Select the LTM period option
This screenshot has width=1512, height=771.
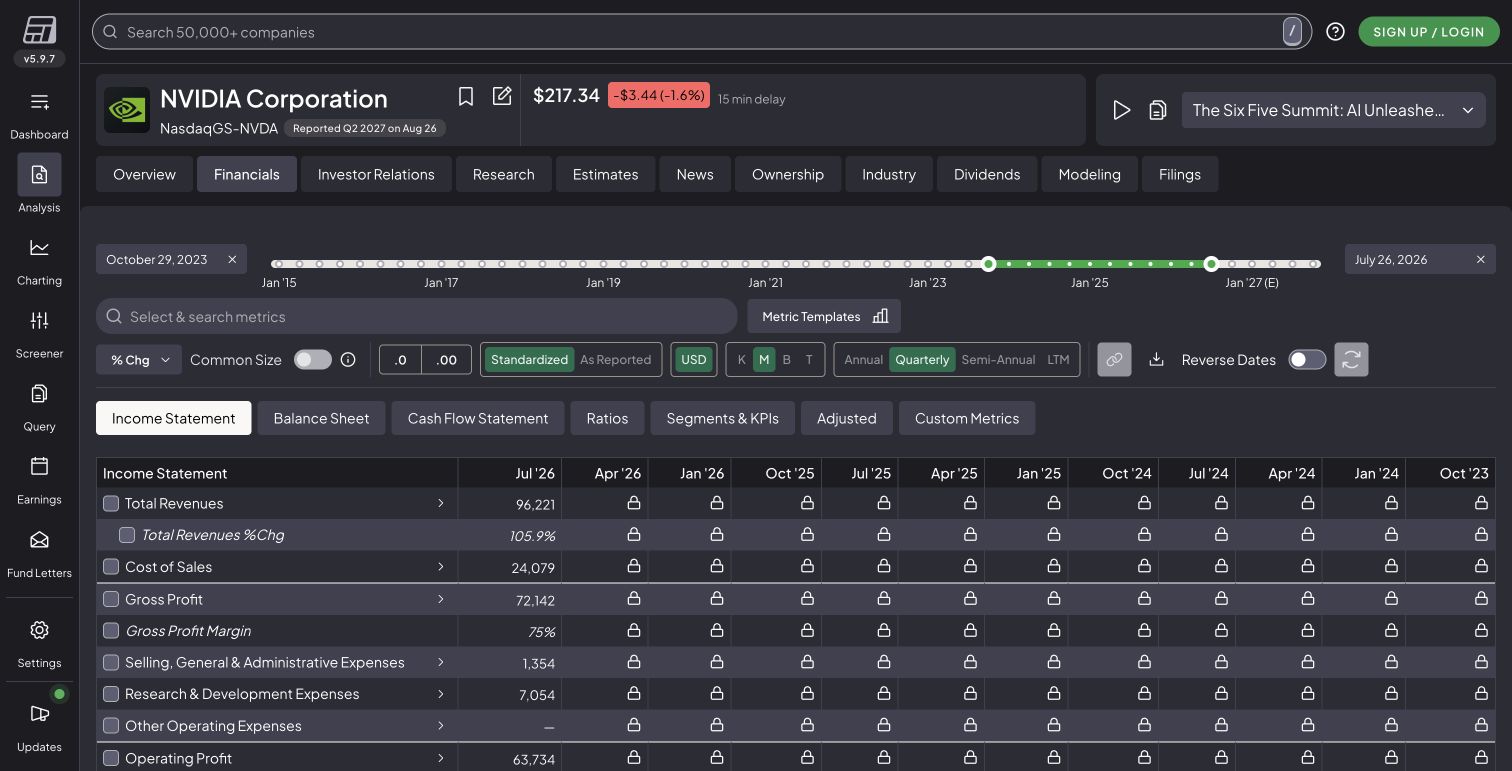[x=1058, y=359]
